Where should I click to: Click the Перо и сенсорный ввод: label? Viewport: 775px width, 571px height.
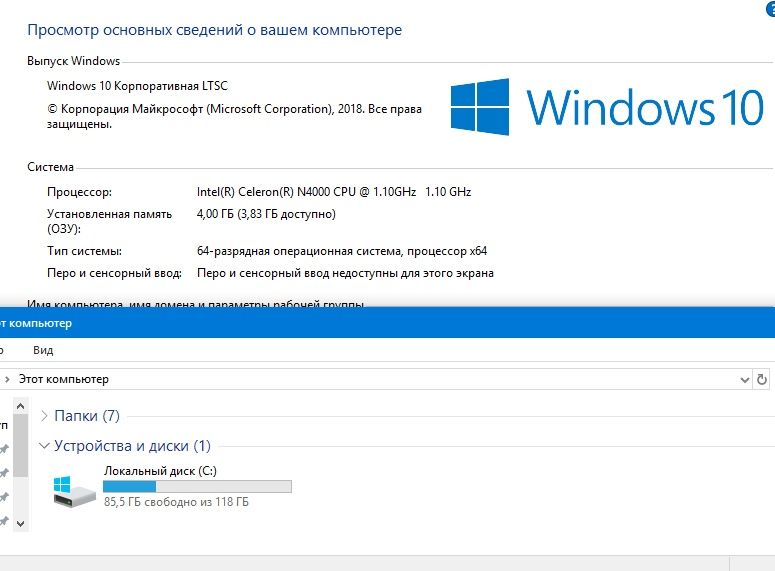(114, 273)
